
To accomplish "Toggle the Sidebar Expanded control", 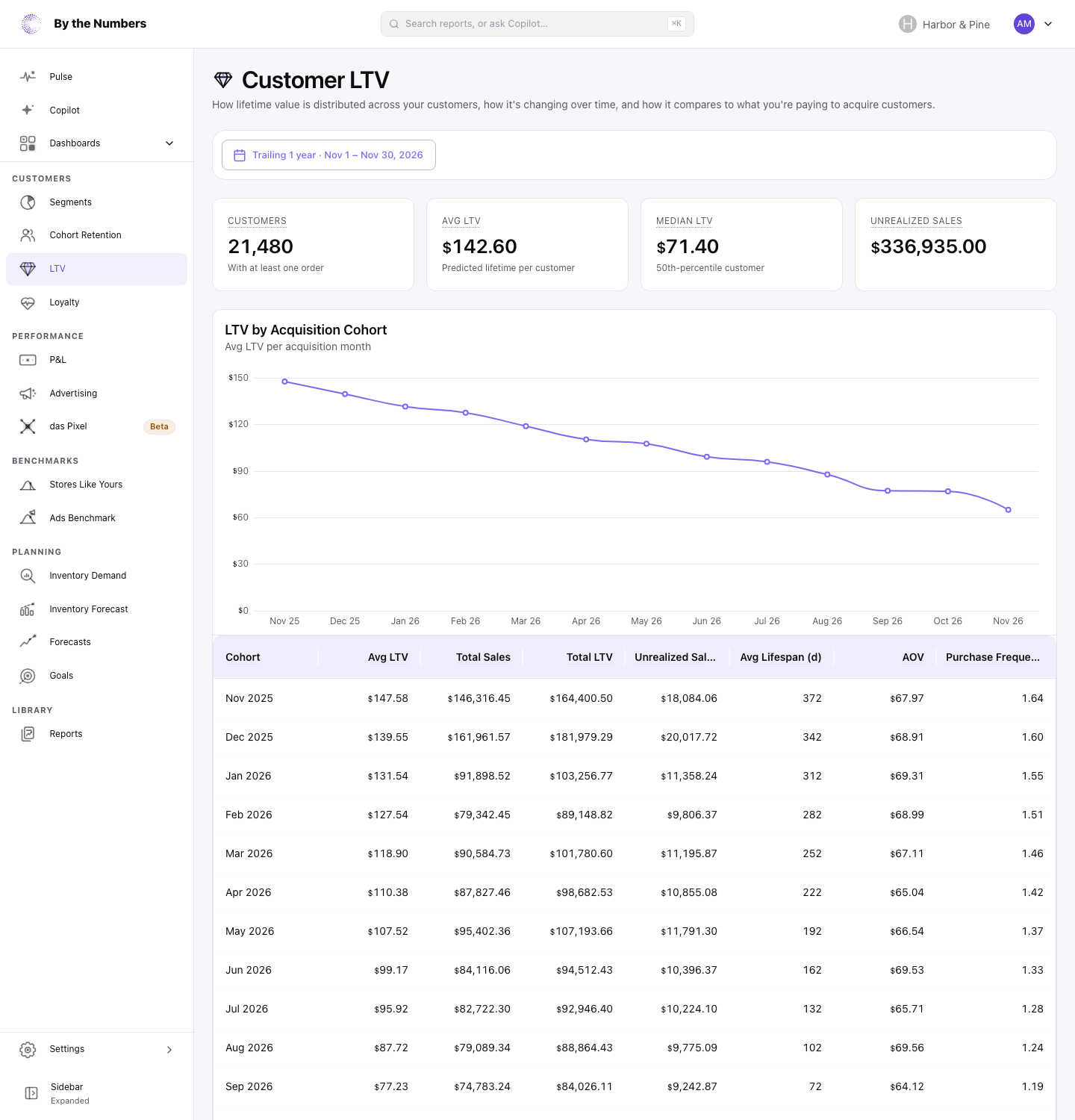I will click(96, 1093).
